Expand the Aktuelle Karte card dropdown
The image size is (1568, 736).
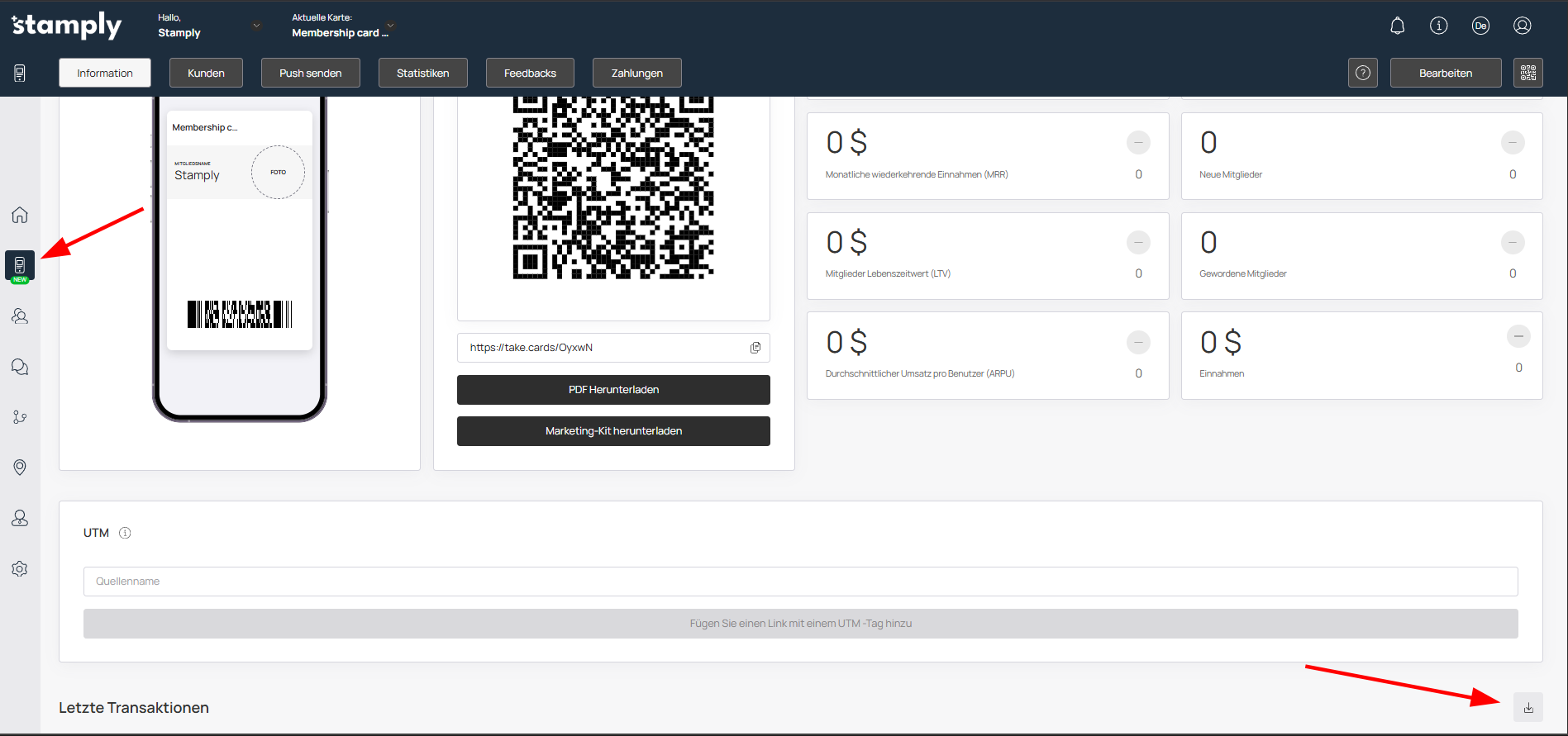390,26
